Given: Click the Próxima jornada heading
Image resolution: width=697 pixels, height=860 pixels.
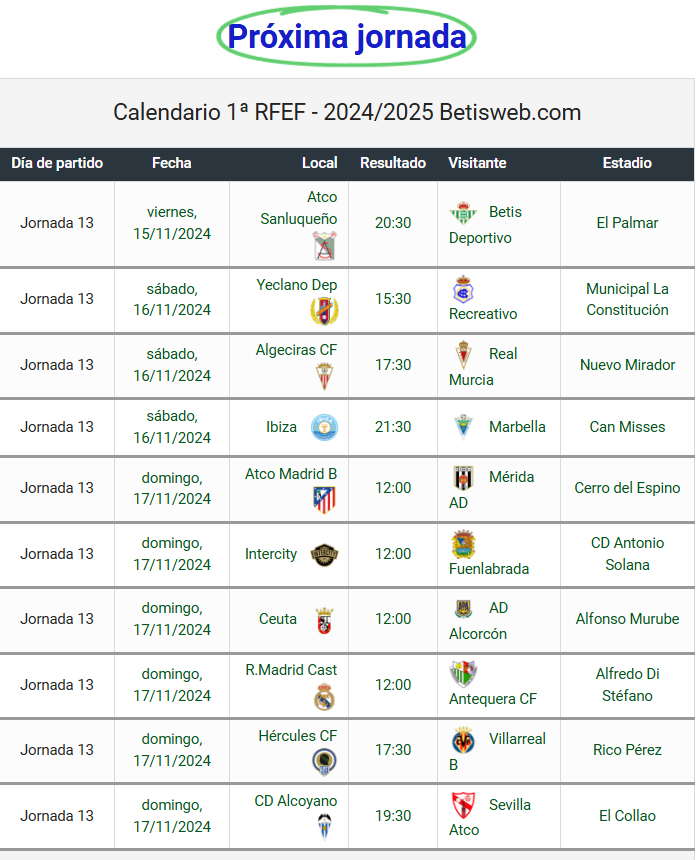Looking at the screenshot, I should 347,37.
